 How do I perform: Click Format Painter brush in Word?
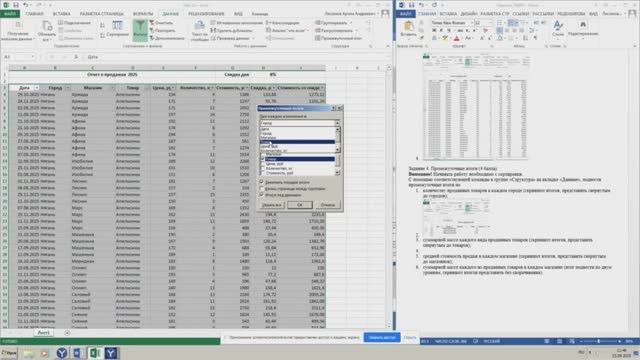click(x=422, y=38)
